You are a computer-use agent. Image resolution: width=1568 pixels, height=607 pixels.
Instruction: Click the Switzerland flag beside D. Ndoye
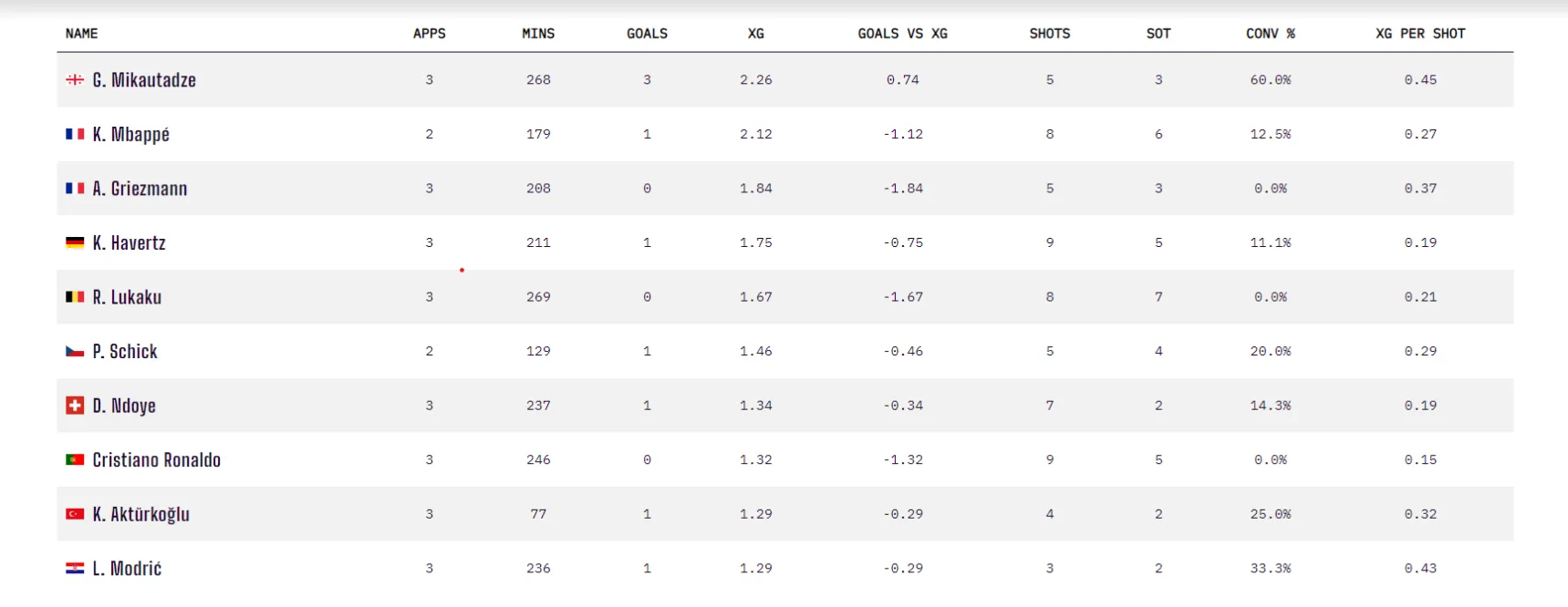coord(75,406)
